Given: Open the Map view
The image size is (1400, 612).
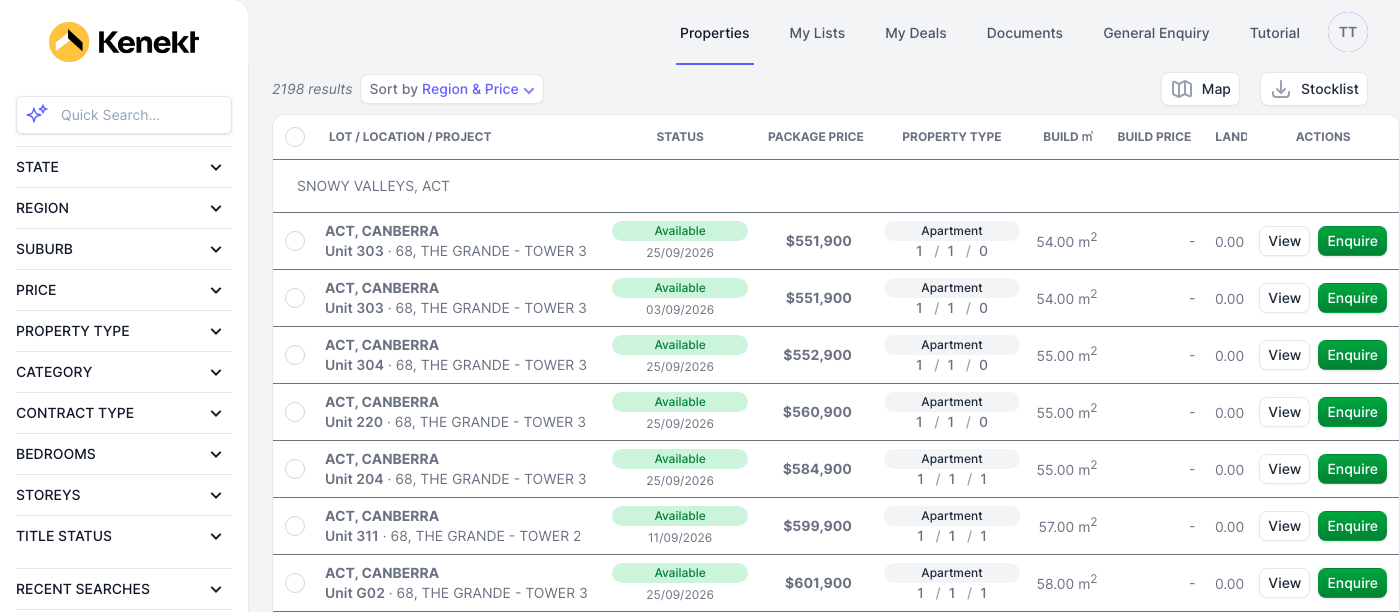Looking at the screenshot, I should (1200, 89).
